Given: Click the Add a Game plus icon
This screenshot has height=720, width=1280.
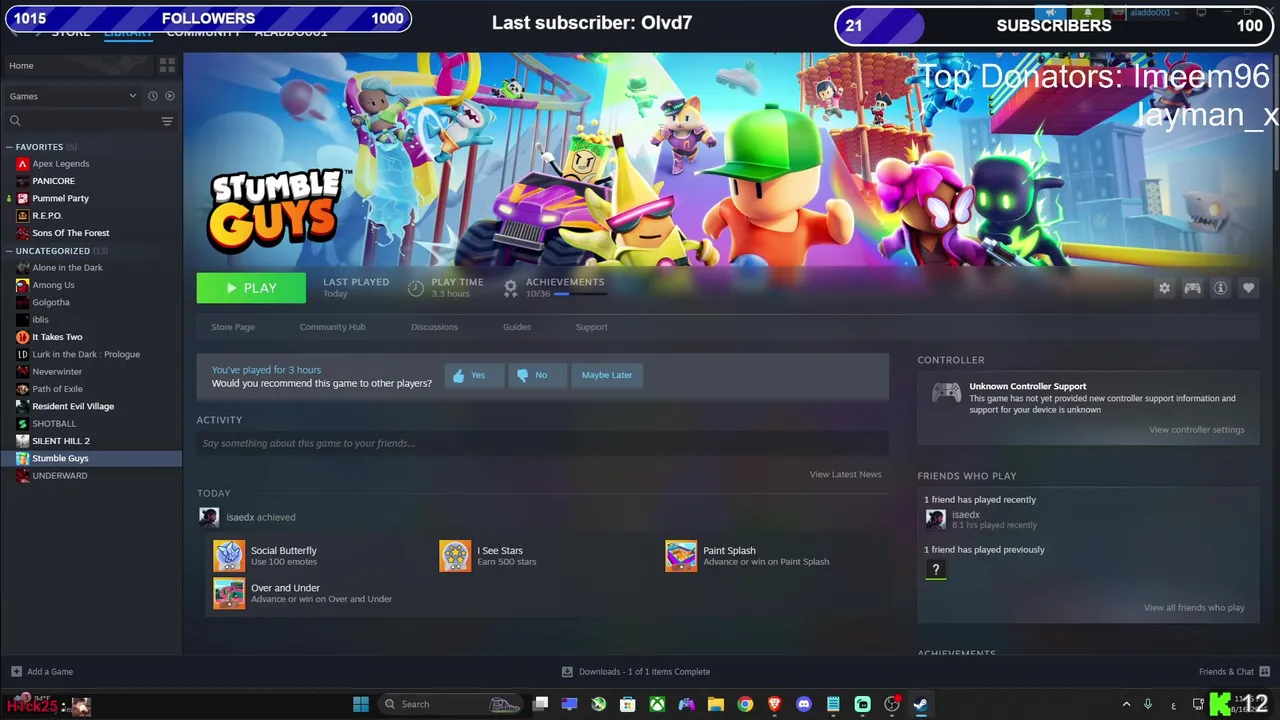Looking at the screenshot, I should tap(16, 672).
